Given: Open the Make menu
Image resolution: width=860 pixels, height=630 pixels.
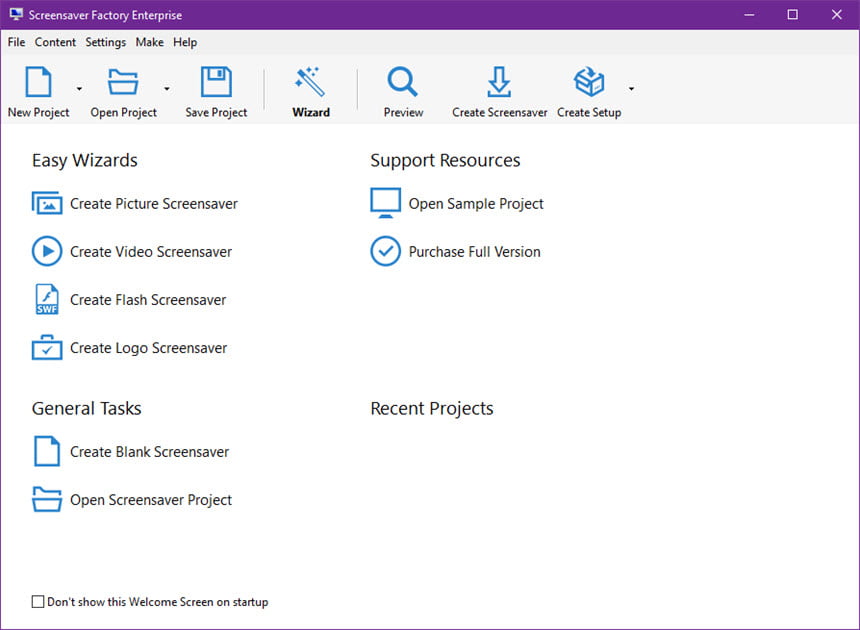Looking at the screenshot, I should click(x=149, y=42).
